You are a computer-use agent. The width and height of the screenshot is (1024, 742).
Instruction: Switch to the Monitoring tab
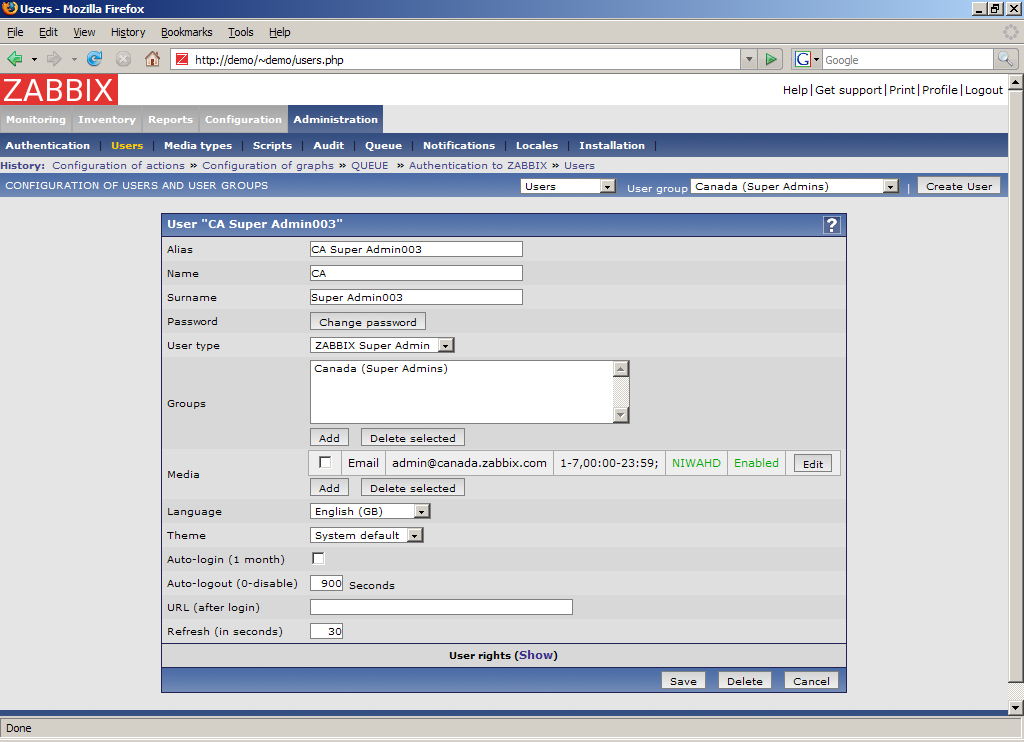(x=36, y=120)
